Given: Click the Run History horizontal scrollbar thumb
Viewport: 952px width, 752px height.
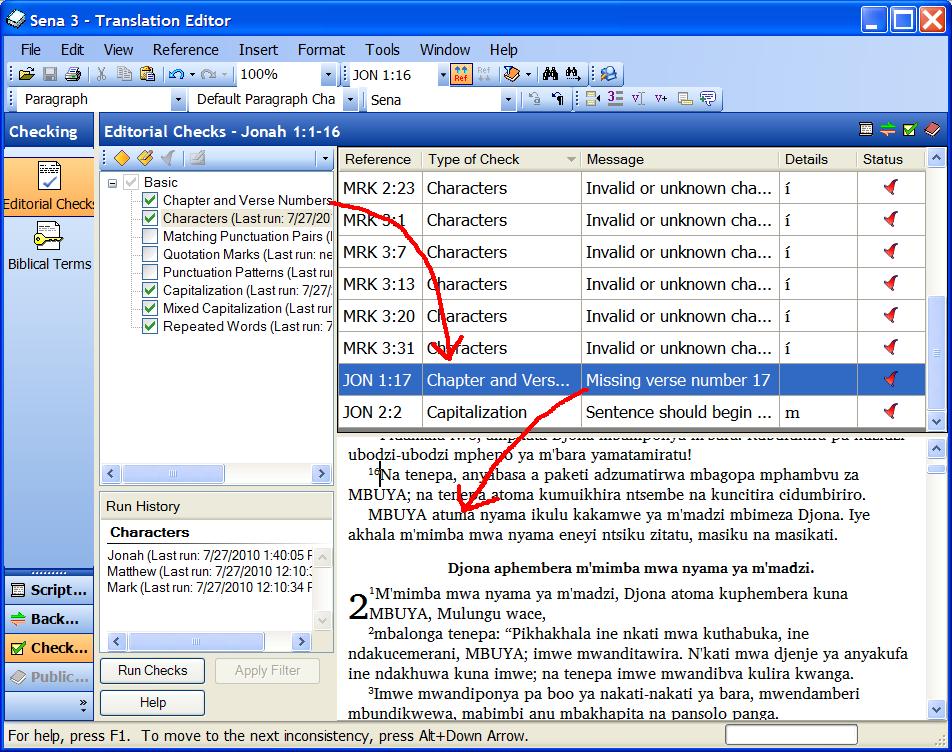Looking at the screenshot, I should click(196, 642).
